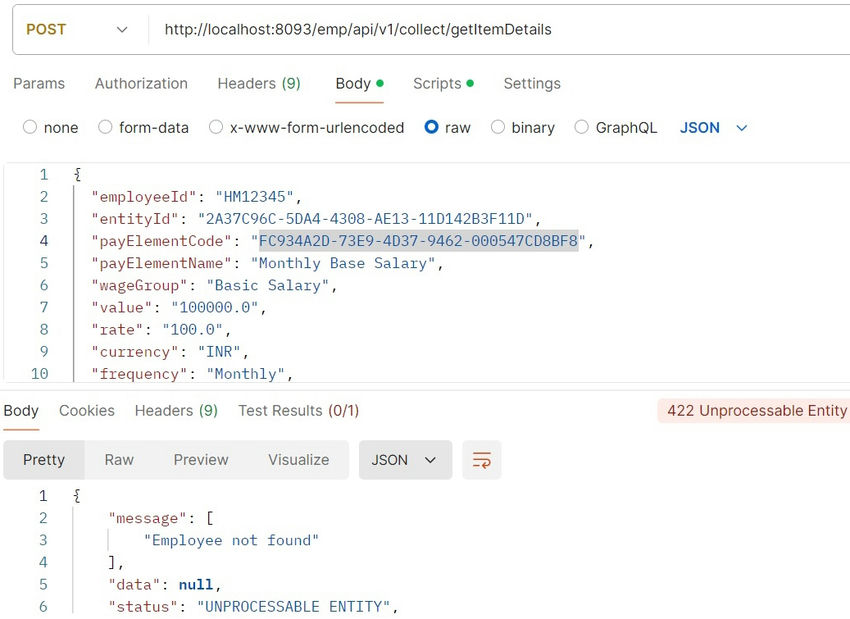Switch to the Settings tab
Image resolution: width=850 pixels, height=619 pixels.
point(532,84)
